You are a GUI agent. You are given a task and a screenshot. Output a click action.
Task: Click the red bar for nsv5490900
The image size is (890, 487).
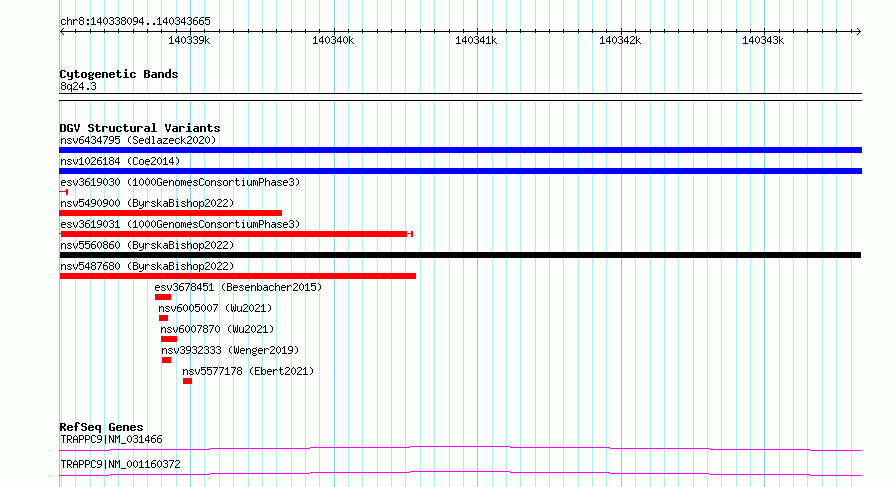(170, 213)
